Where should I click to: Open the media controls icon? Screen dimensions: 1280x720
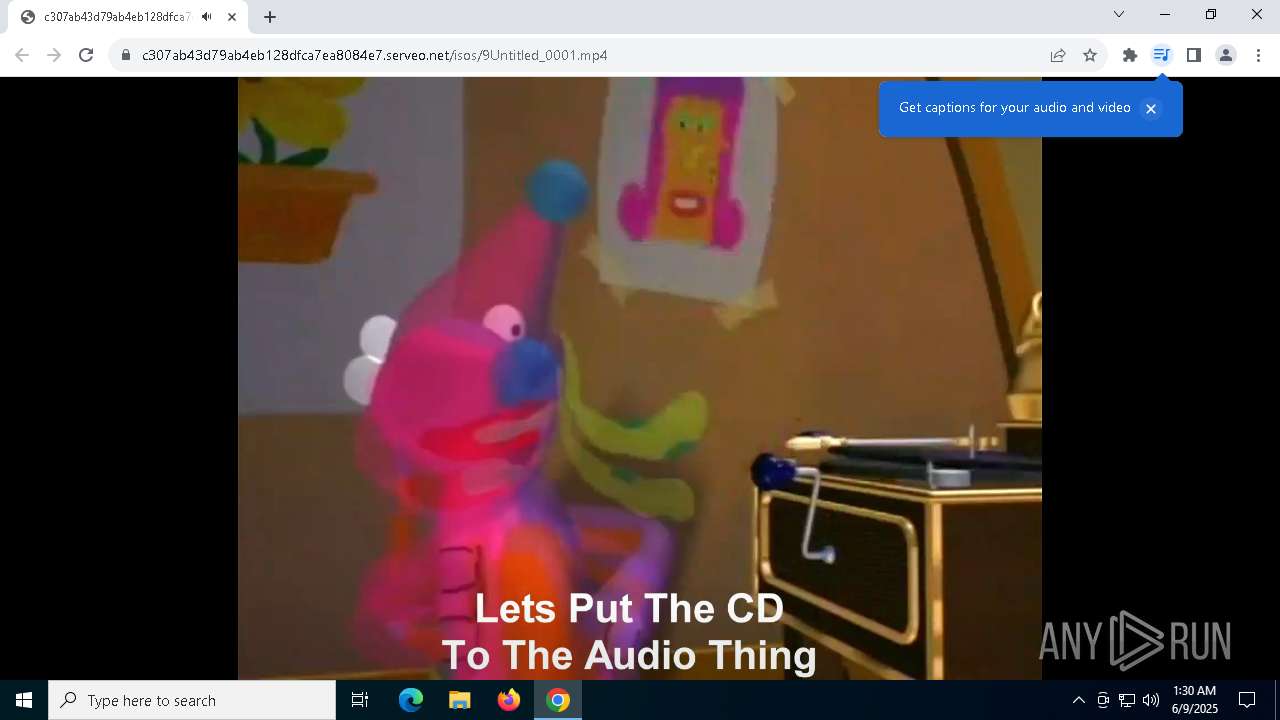1161,55
